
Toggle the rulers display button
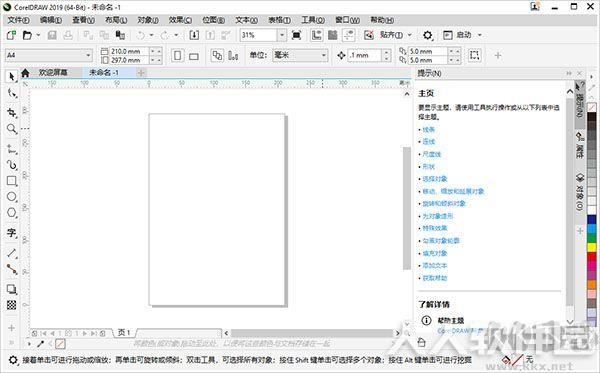click(x=316, y=35)
